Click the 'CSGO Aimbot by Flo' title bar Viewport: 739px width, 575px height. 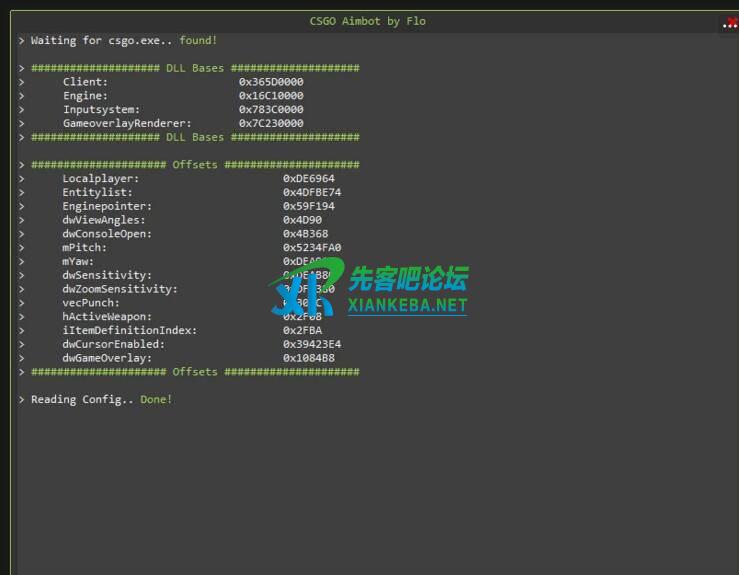pyautogui.click(x=368, y=21)
